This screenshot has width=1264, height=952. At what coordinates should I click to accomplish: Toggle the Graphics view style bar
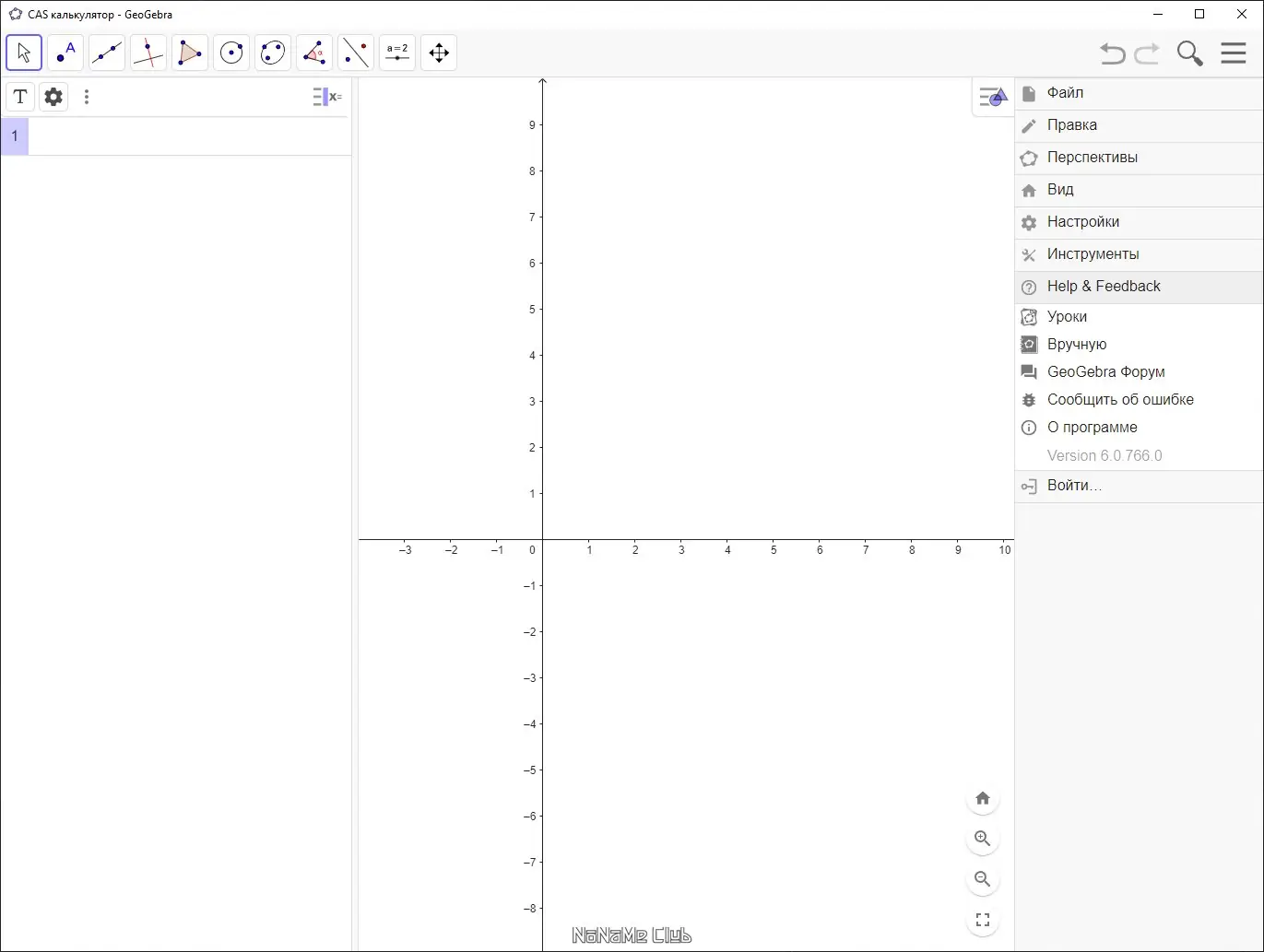992,97
